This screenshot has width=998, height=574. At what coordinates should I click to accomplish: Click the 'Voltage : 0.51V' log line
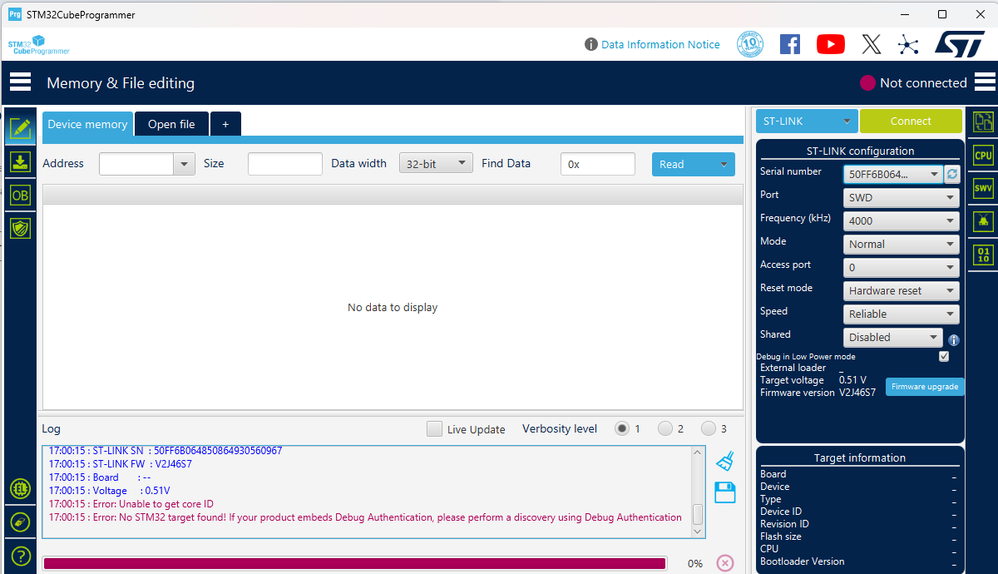pos(109,491)
